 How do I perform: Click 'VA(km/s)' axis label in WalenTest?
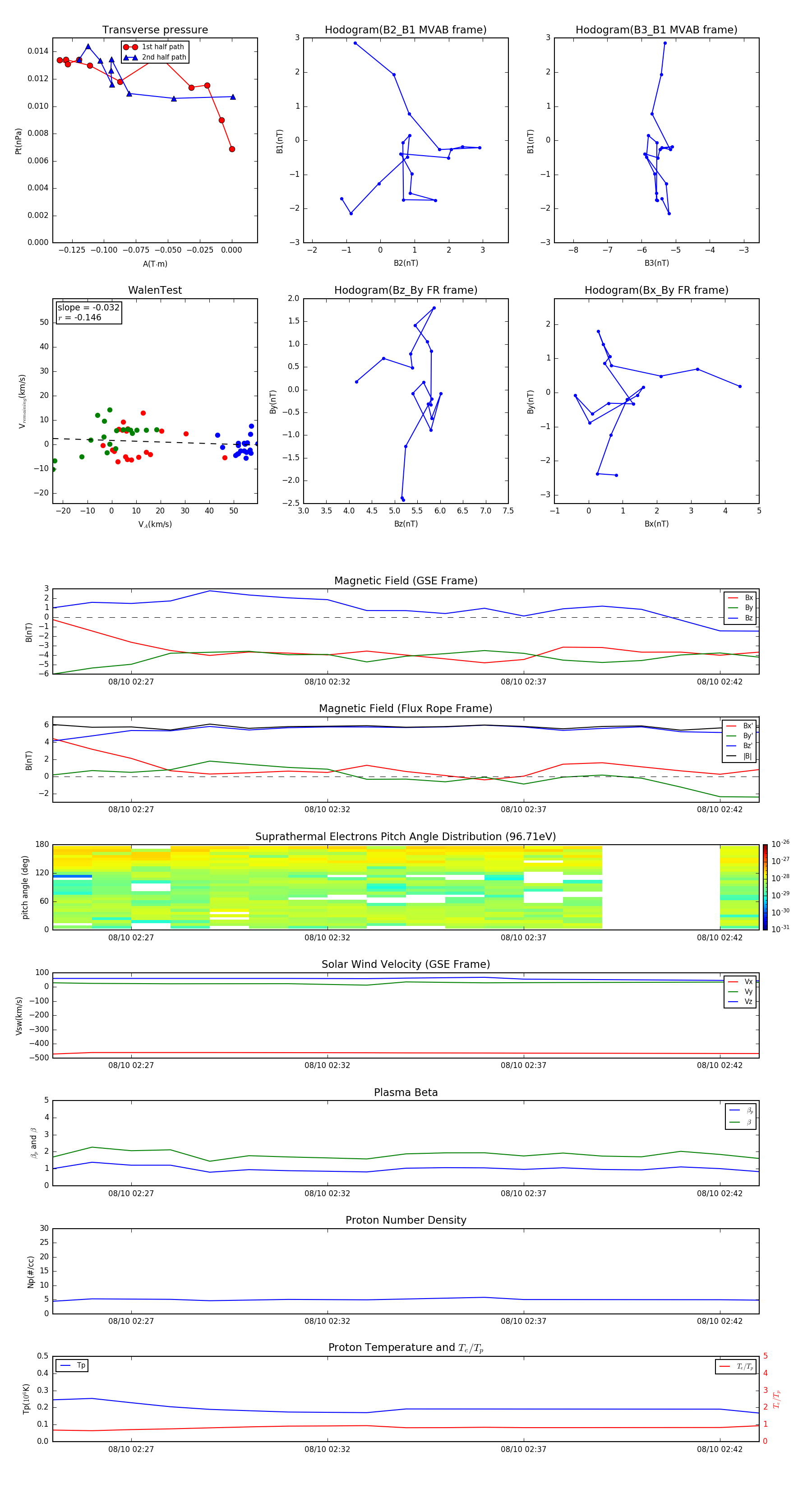(x=155, y=524)
